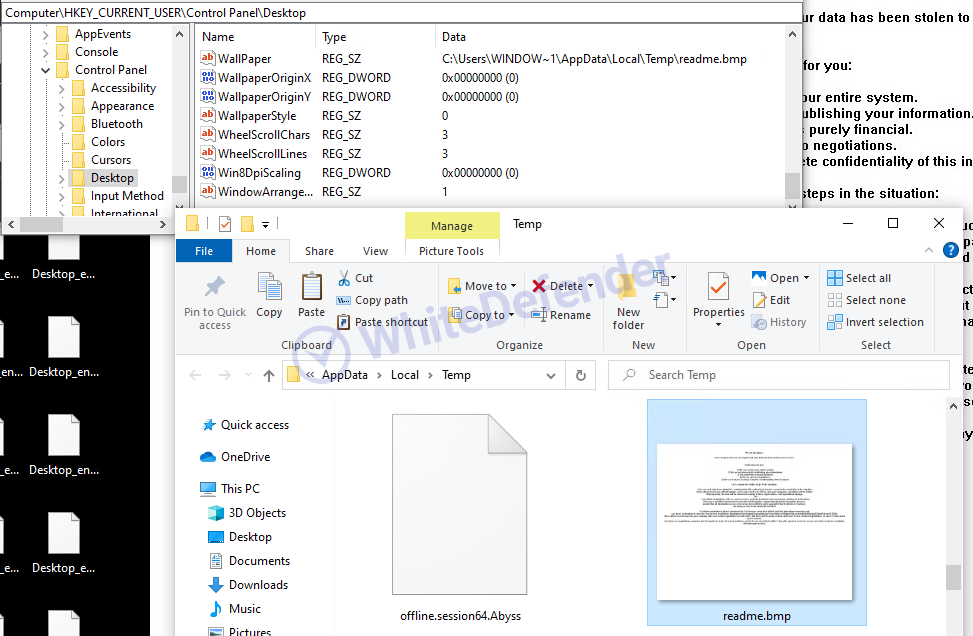Click the WallPaper registry value icon
Image resolution: width=973 pixels, height=636 pixels.
pos(207,58)
